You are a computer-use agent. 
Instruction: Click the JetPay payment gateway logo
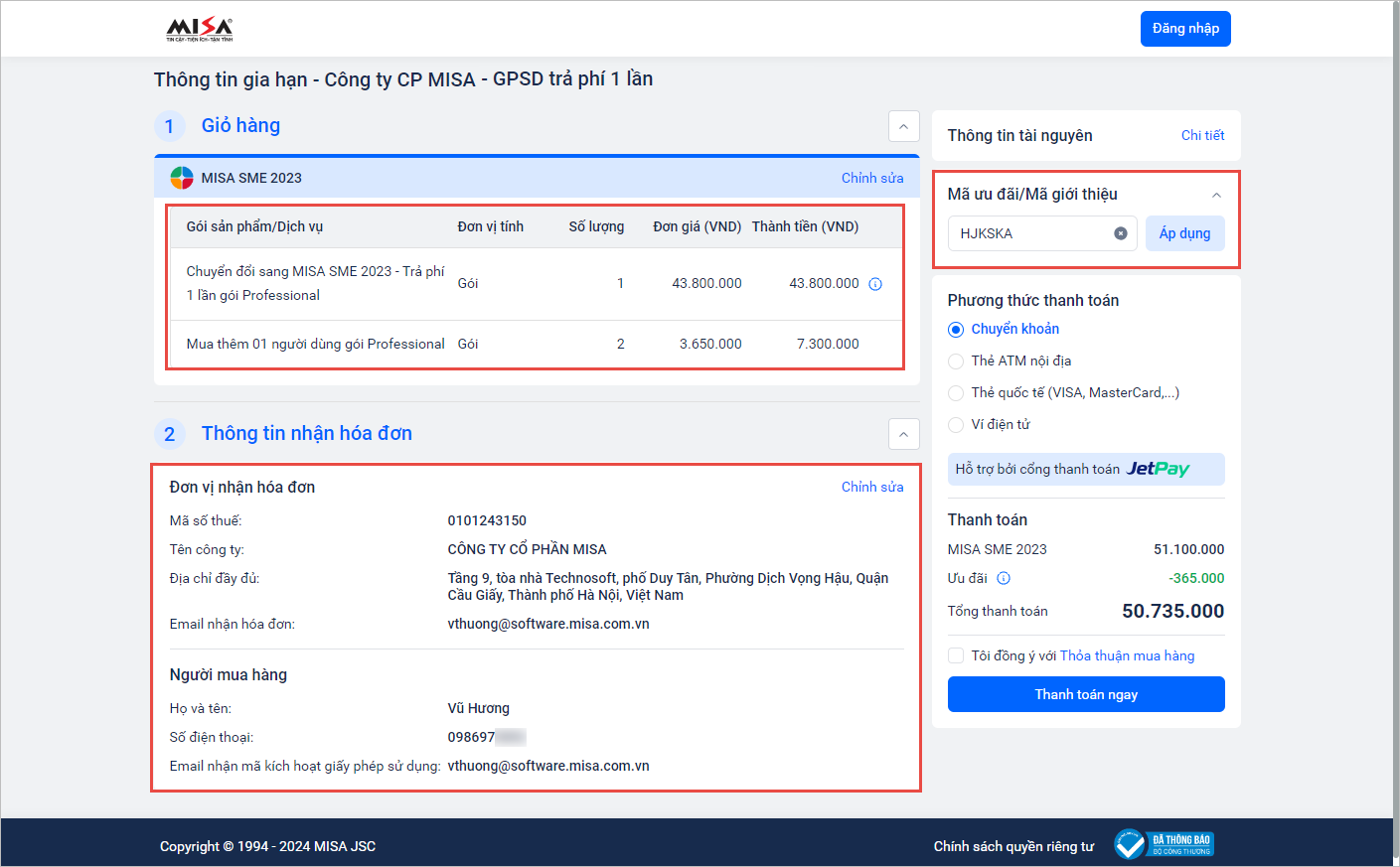point(1158,469)
